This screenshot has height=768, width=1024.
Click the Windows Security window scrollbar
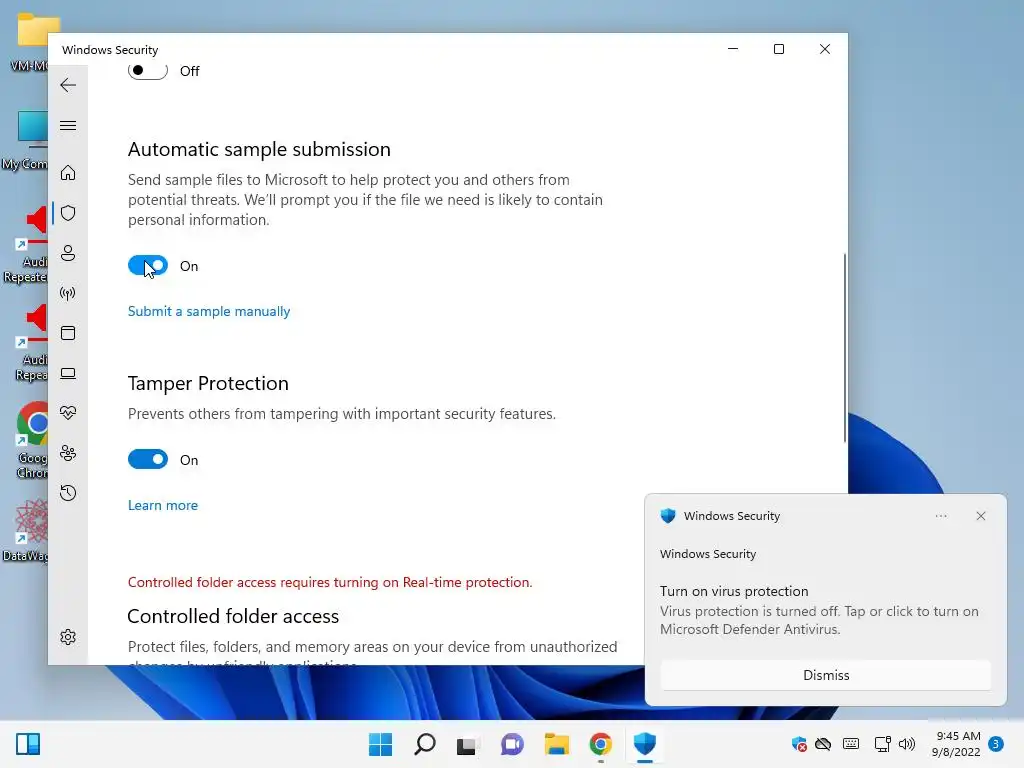tap(844, 347)
